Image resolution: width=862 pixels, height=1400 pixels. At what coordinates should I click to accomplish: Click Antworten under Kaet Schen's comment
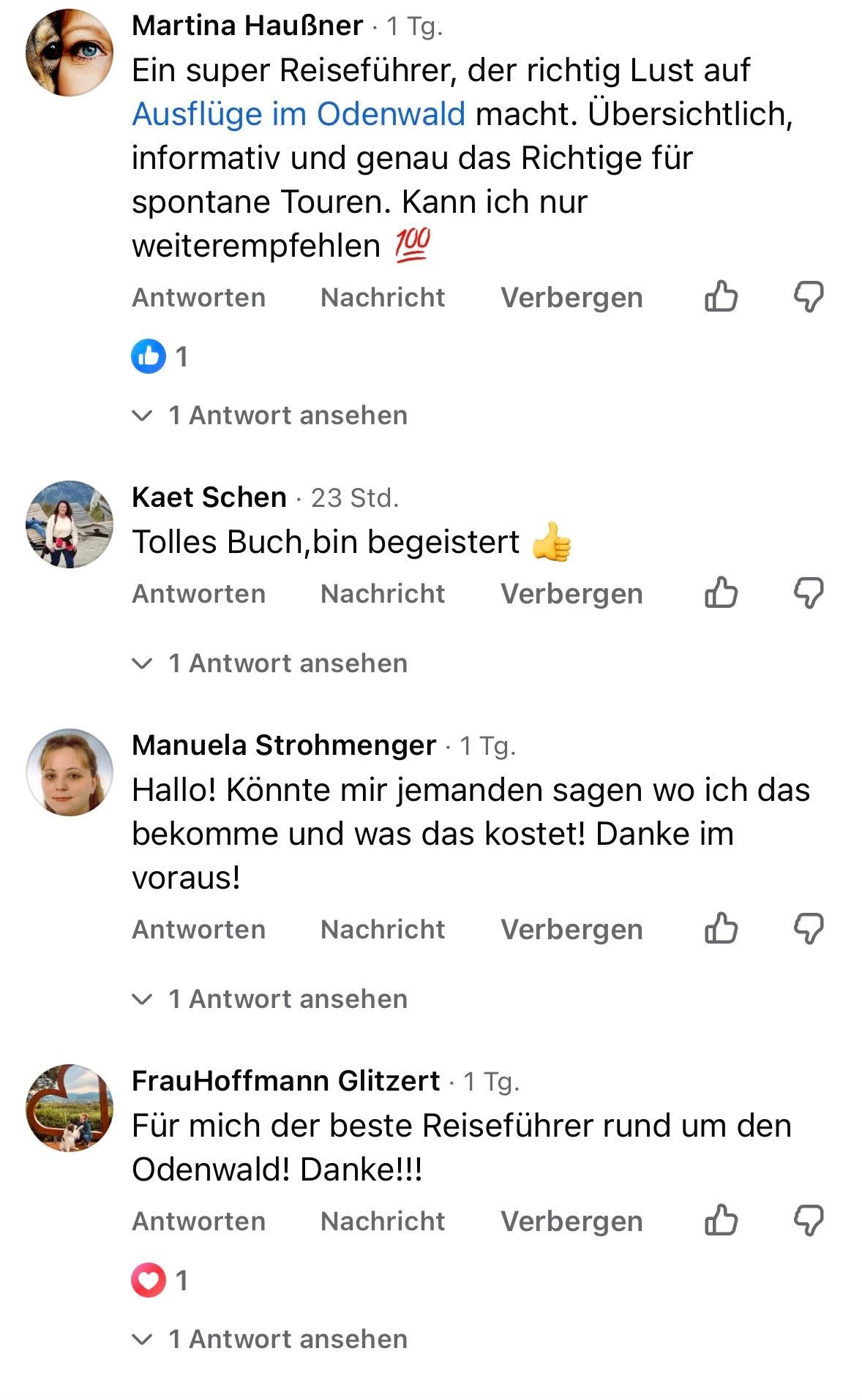point(199,593)
